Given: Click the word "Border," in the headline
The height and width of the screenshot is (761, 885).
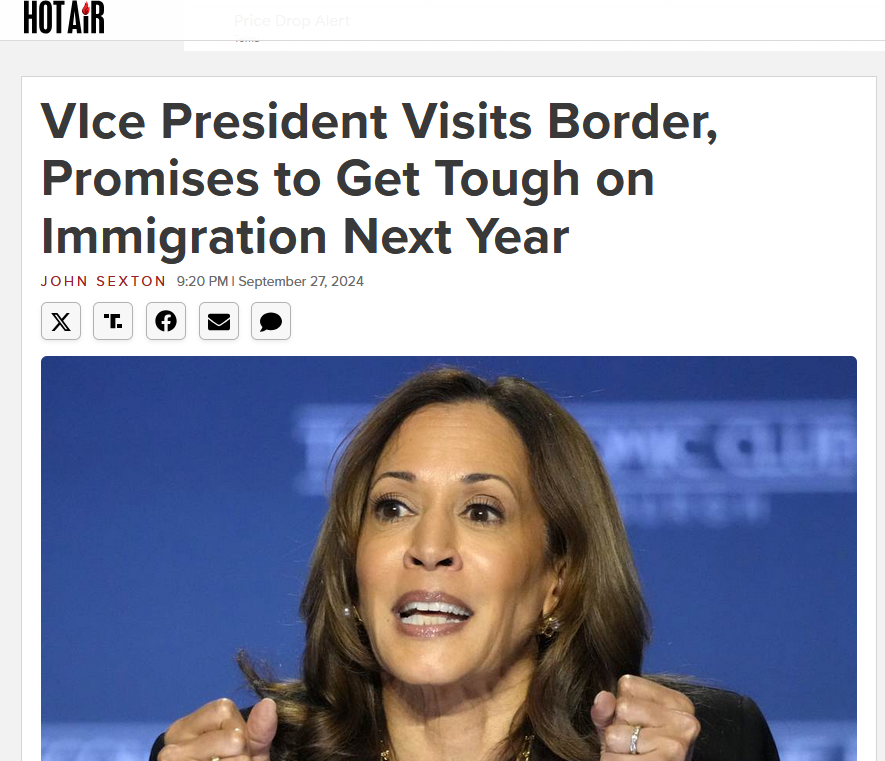Looking at the screenshot, I should coord(633,122).
